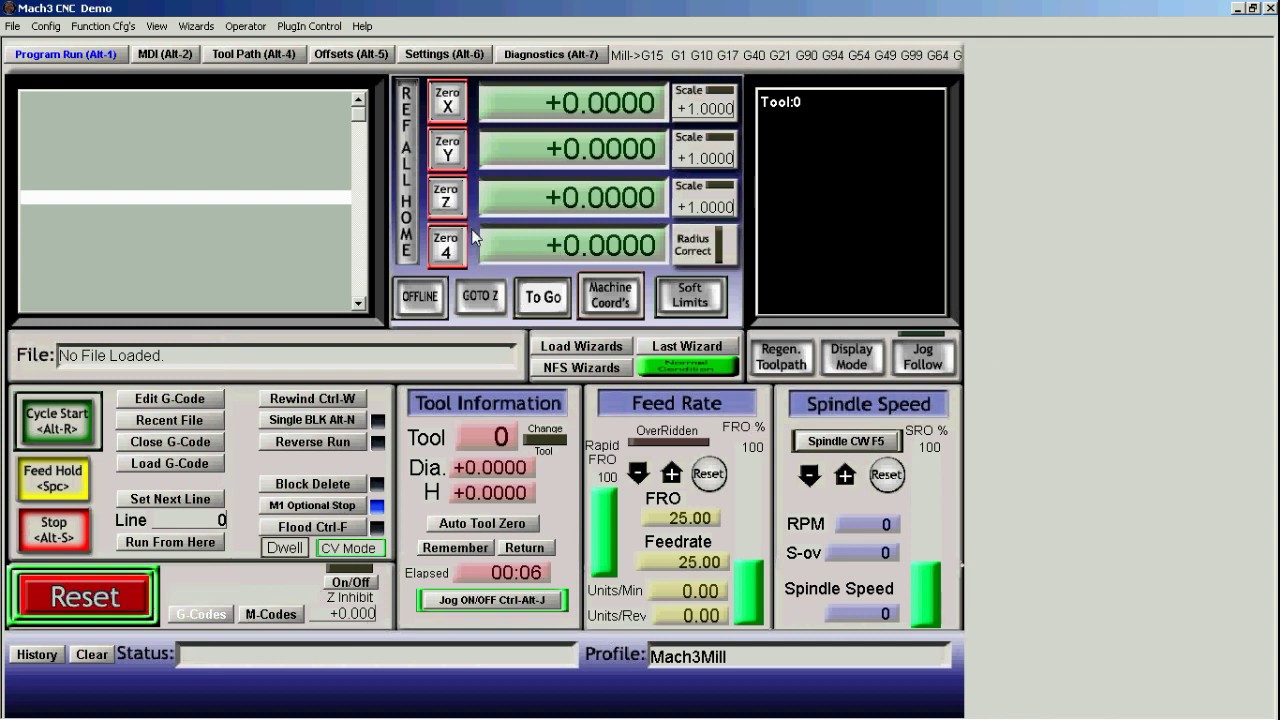Viewport: 1280px width, 720px height.
Task: Toggle Flood Ctrl-F coolant
Action: tap(312, 527)
